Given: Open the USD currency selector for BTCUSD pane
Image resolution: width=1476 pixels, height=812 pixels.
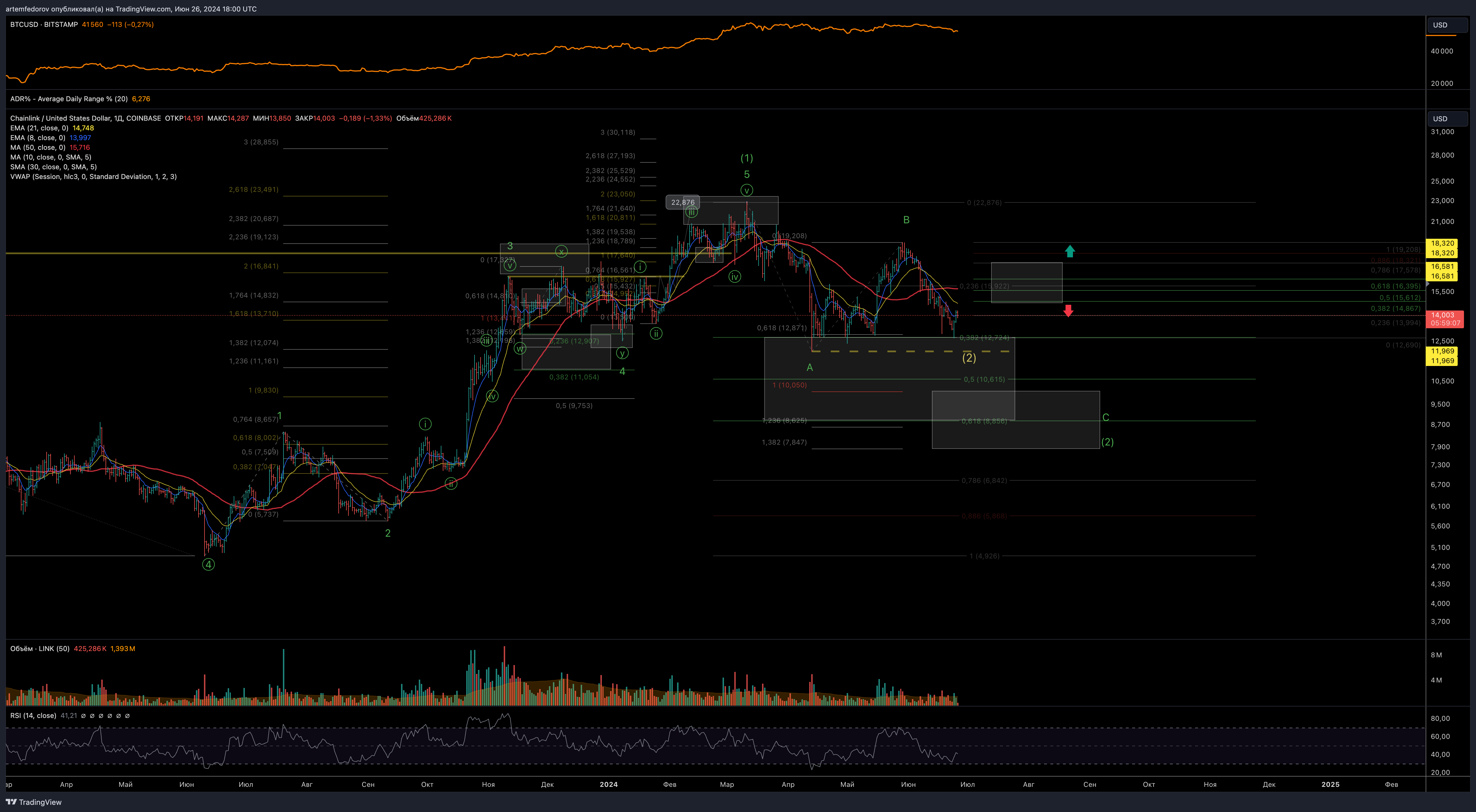Looking at the screenshot, I should point(1447,25).
